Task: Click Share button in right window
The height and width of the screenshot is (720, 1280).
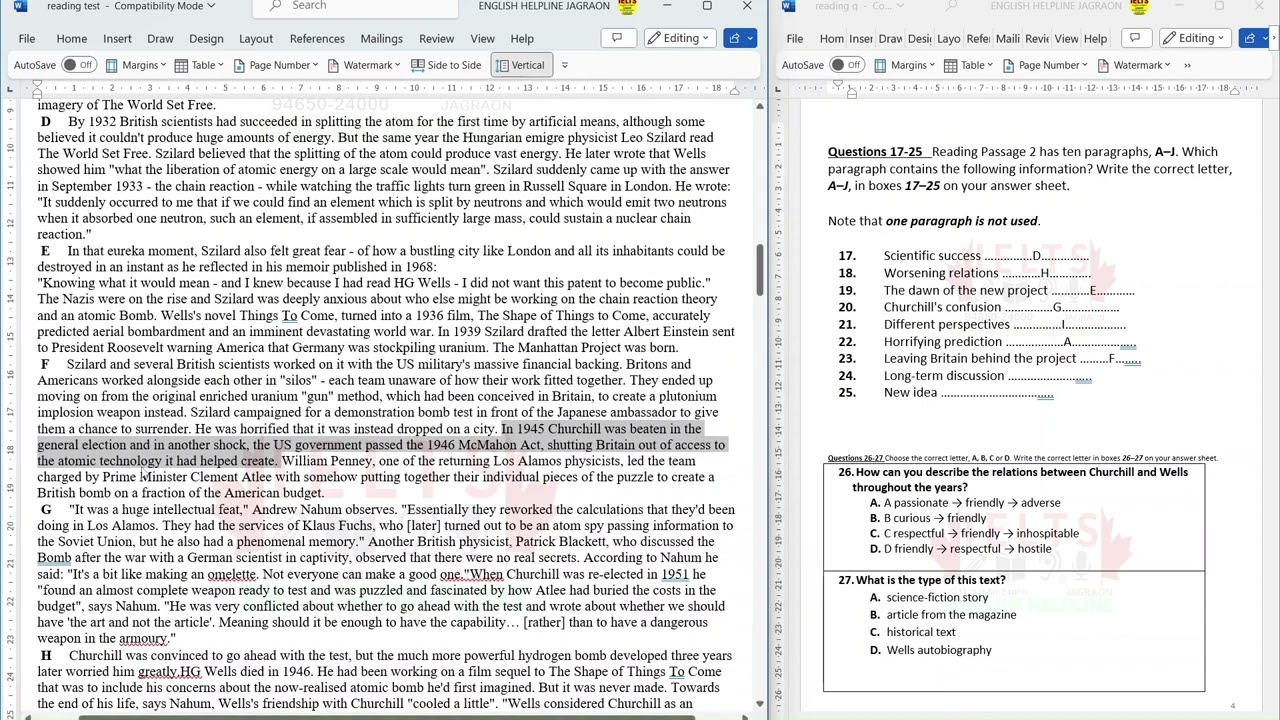Action: [1254, 38]
